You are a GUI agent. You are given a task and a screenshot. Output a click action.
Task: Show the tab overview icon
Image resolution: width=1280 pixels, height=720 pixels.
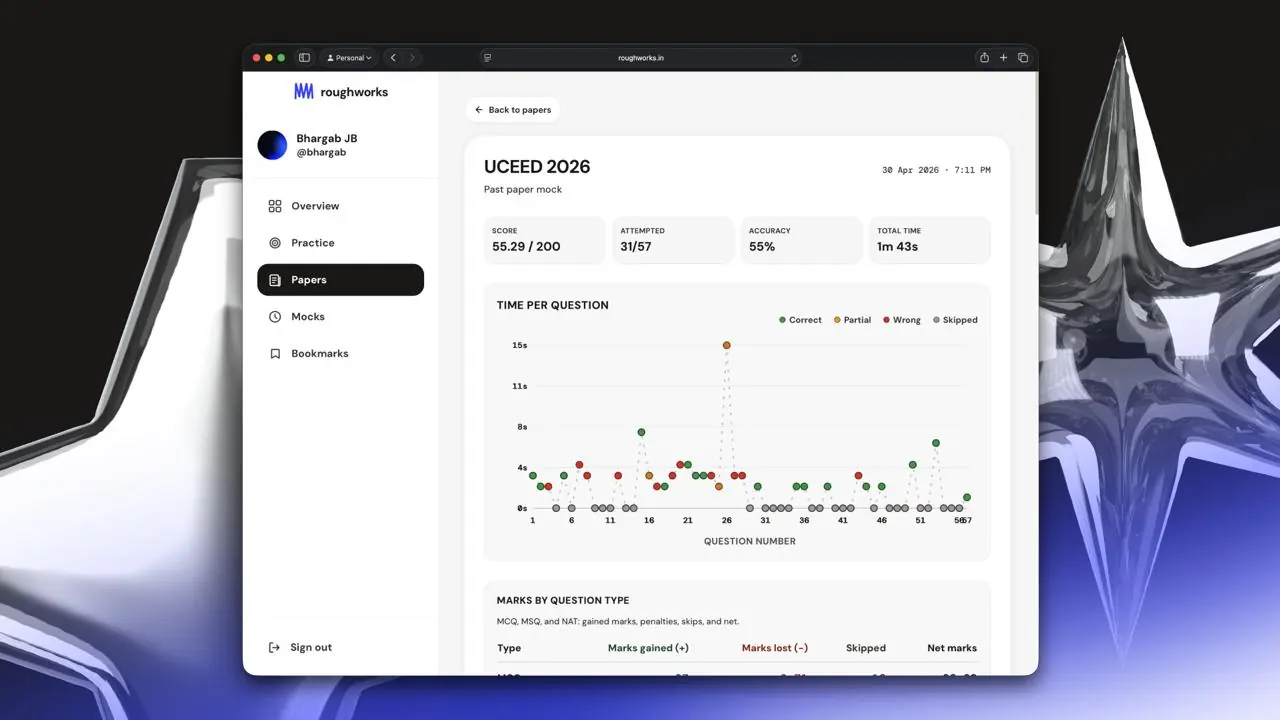[1022, 58]
